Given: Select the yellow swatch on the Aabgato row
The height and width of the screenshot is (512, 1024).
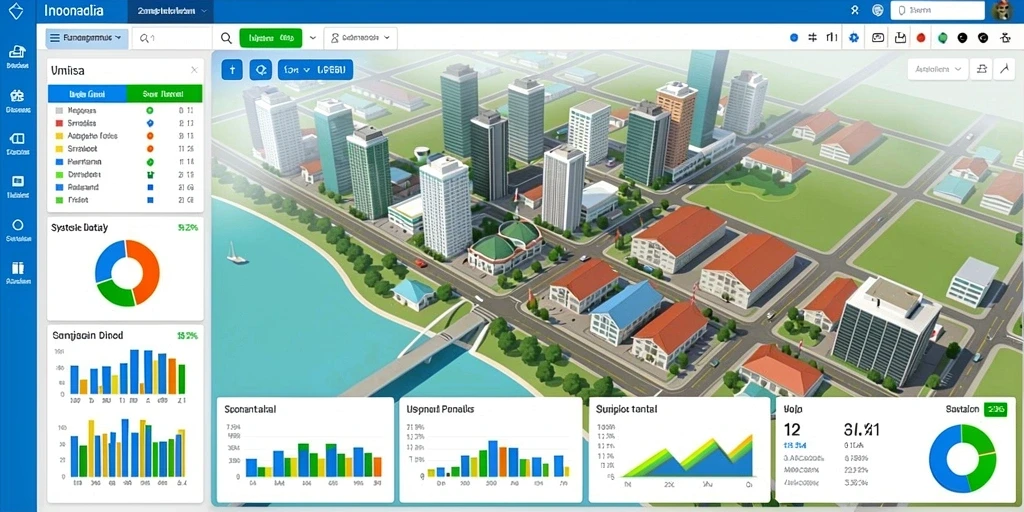Looking at the screenshot, I should point(59,136).
